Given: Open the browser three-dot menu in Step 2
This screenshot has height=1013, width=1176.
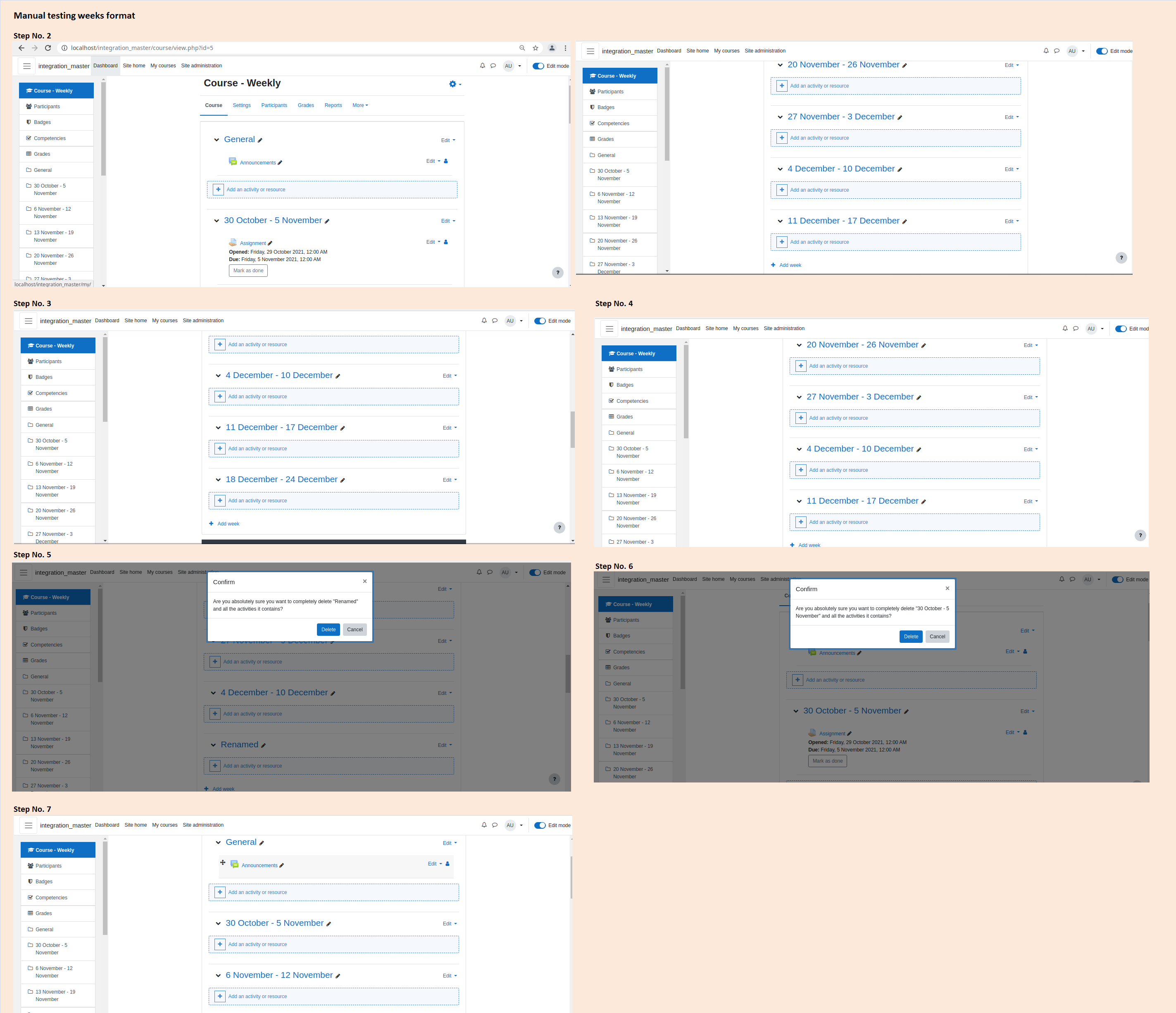Looking at the screenshot, I should (565, 48).
